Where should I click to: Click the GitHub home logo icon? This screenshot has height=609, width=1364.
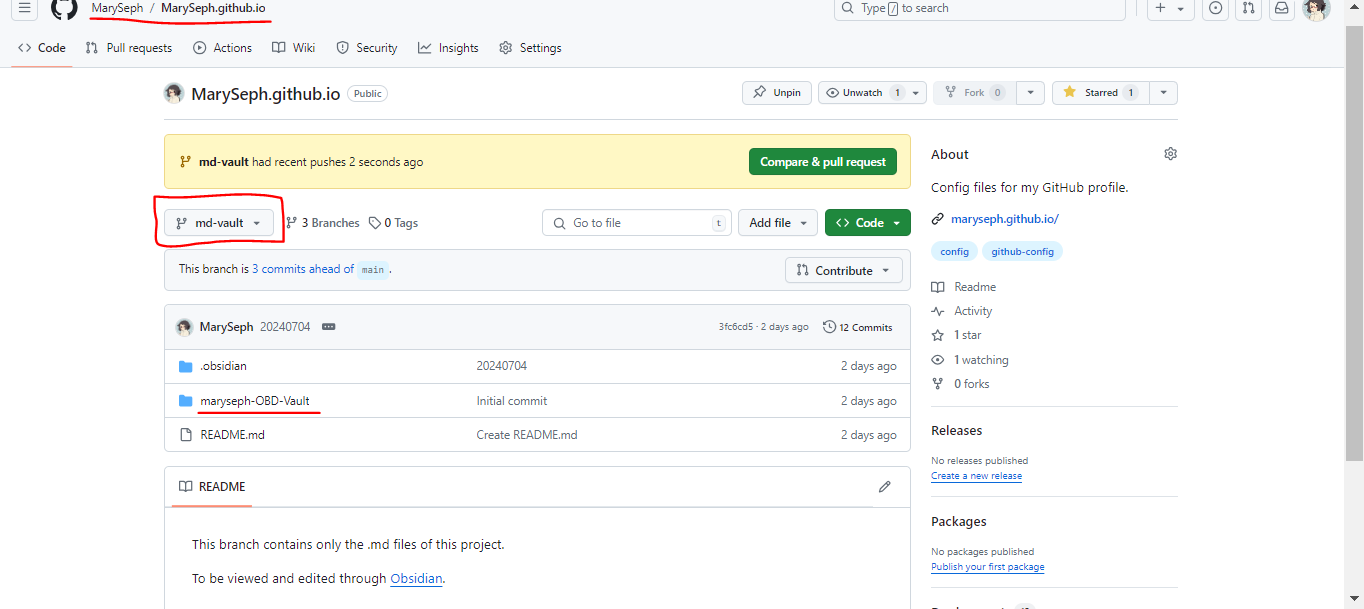coord(64,9)
